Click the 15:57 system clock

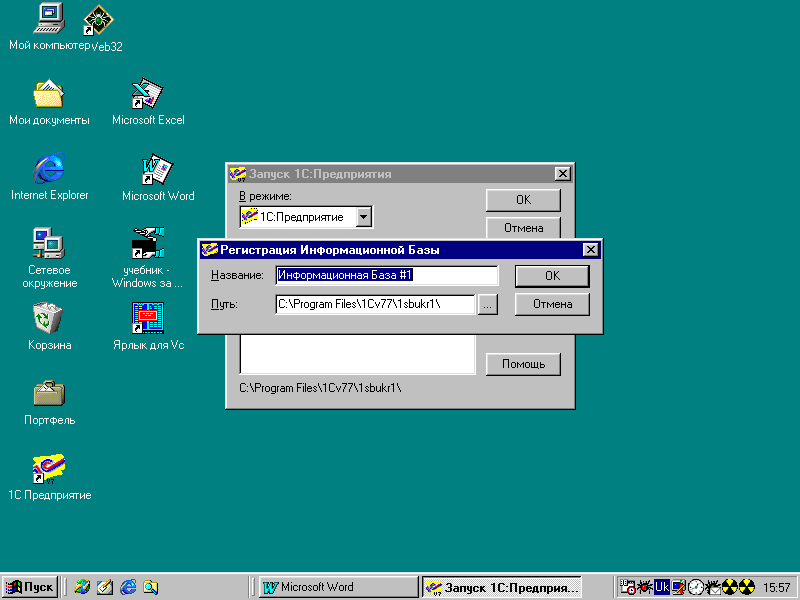(777, 587)
